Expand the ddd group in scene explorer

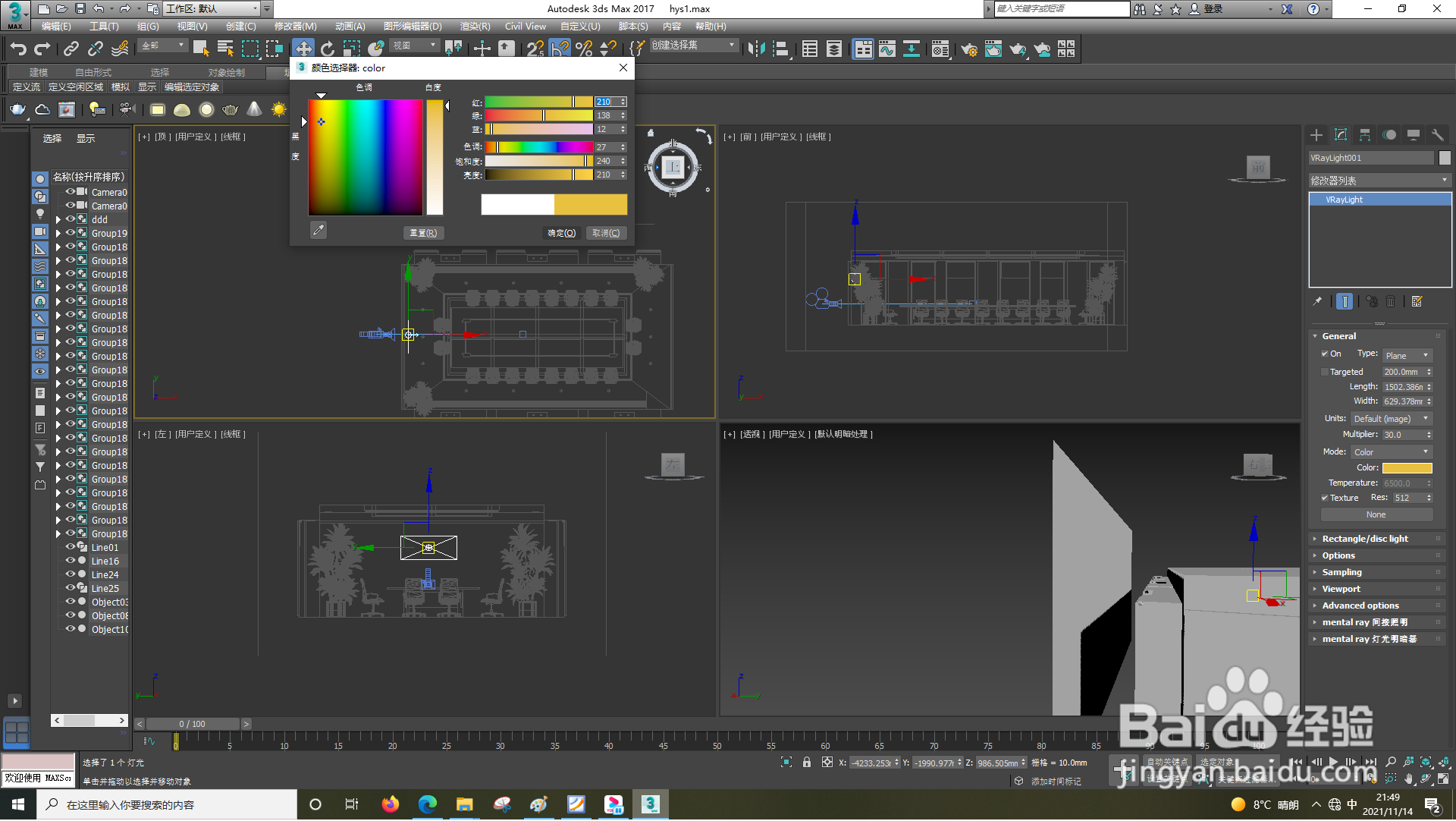coord(58,220)
